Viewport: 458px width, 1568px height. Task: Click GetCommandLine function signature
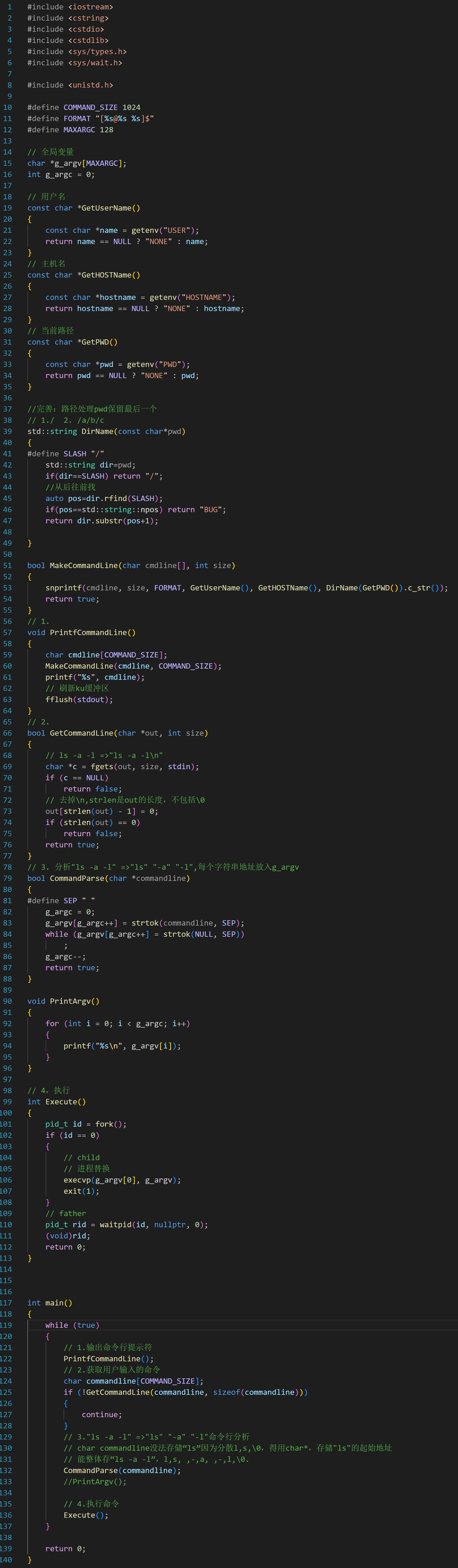118,733
